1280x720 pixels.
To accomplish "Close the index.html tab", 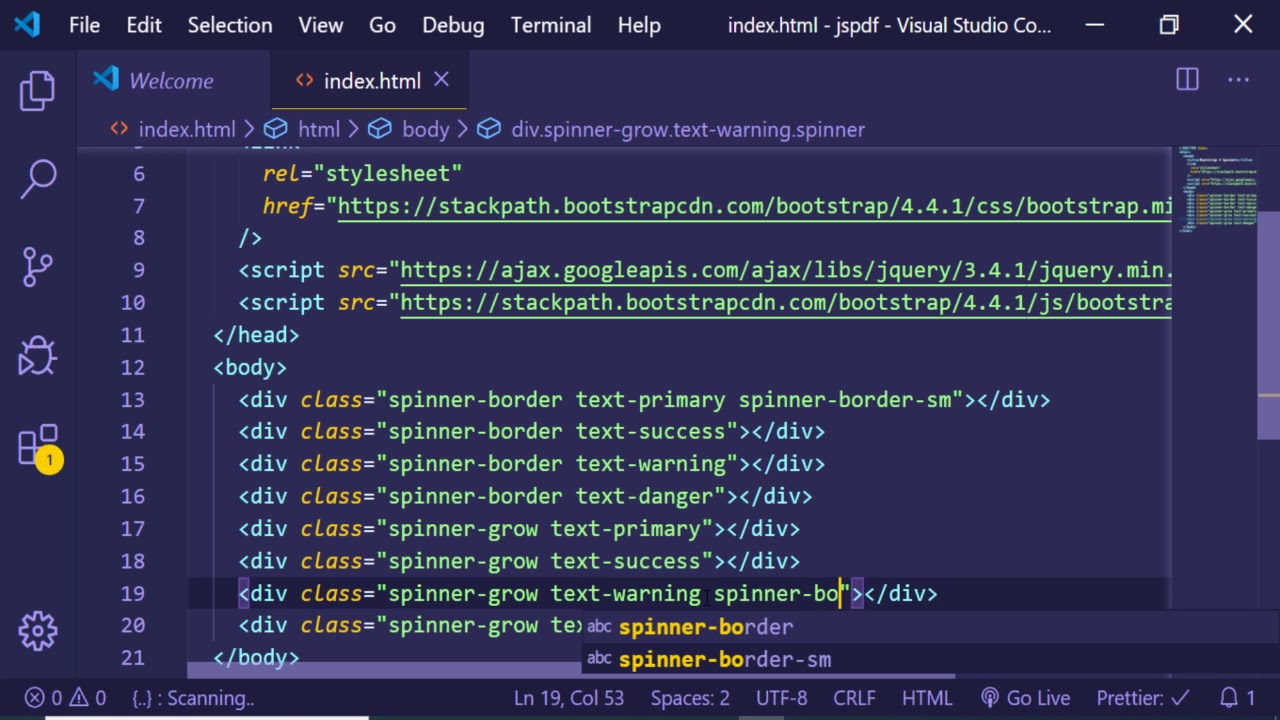I will click(441, 80).
